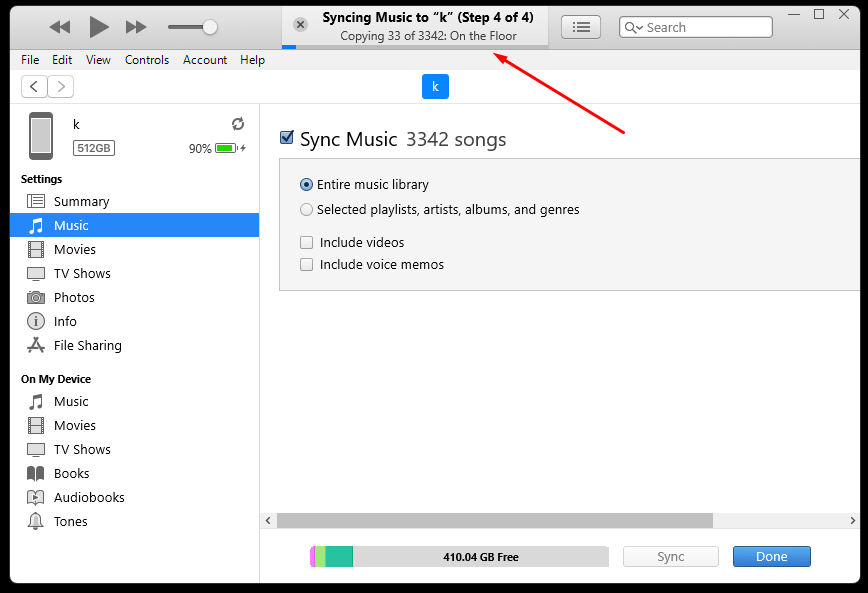
Task: Click the rewind previous track button
Action: [x=60, y=27]
